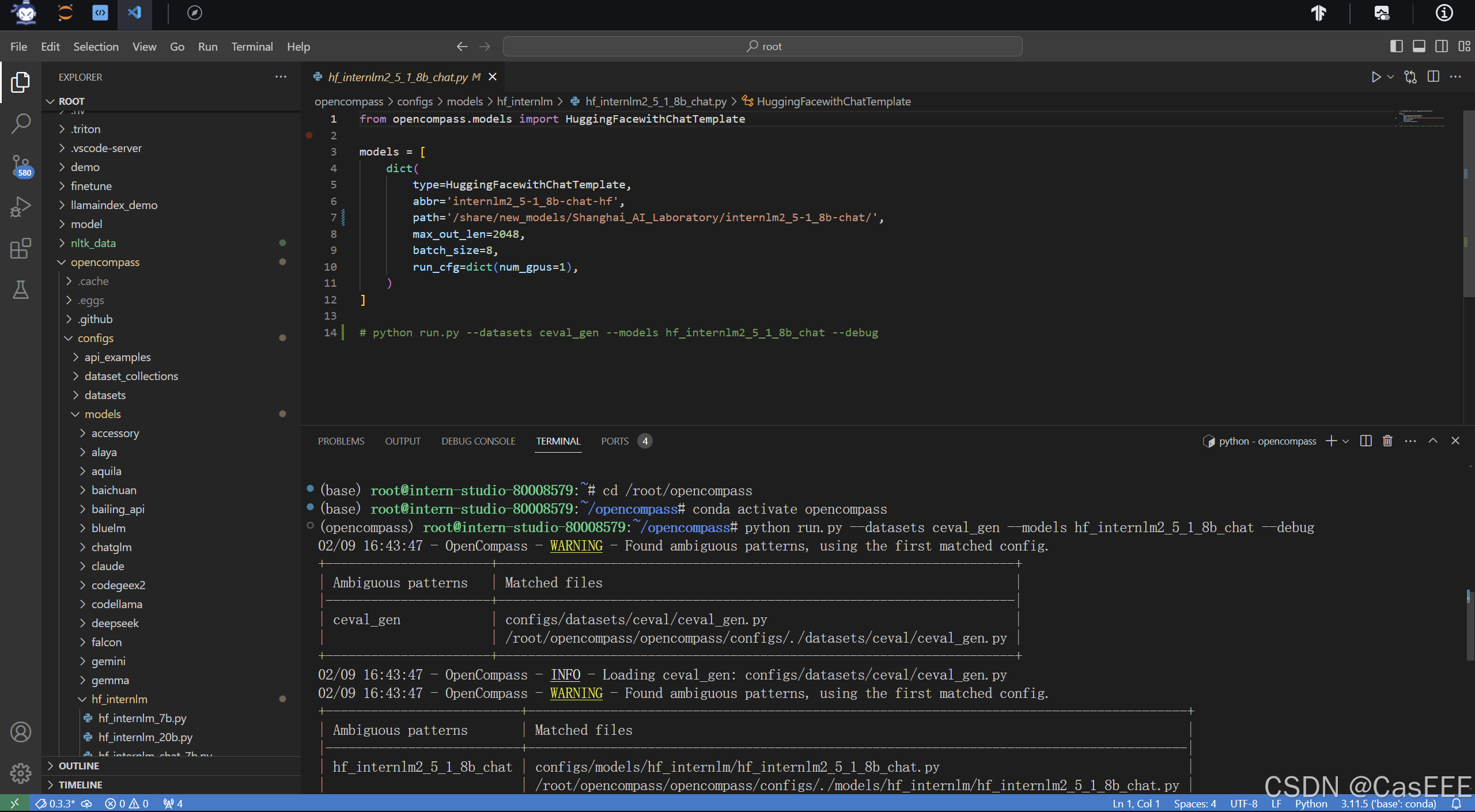The width and height of the screenshot is (1475, 812).
Task: Click the root search command bar
Action: 762,47
